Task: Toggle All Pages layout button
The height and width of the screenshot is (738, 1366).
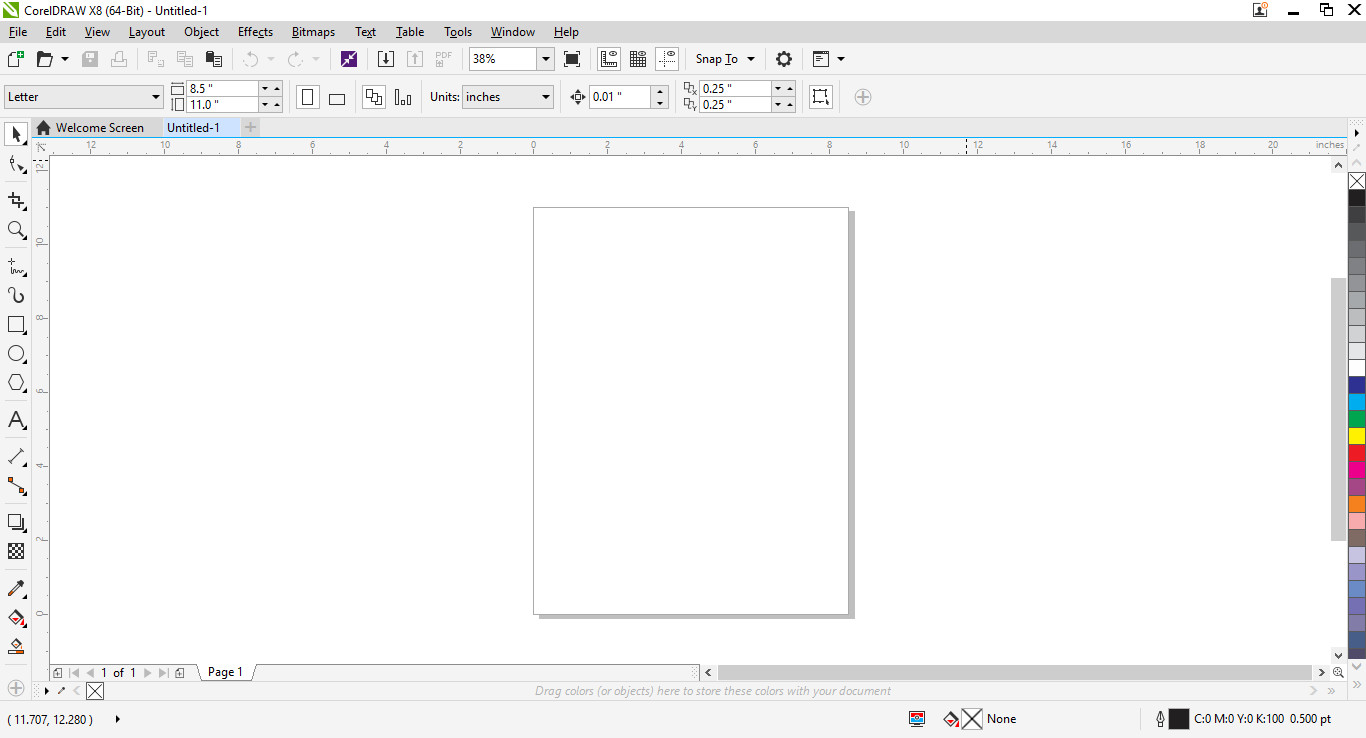Action: point(374,97)
